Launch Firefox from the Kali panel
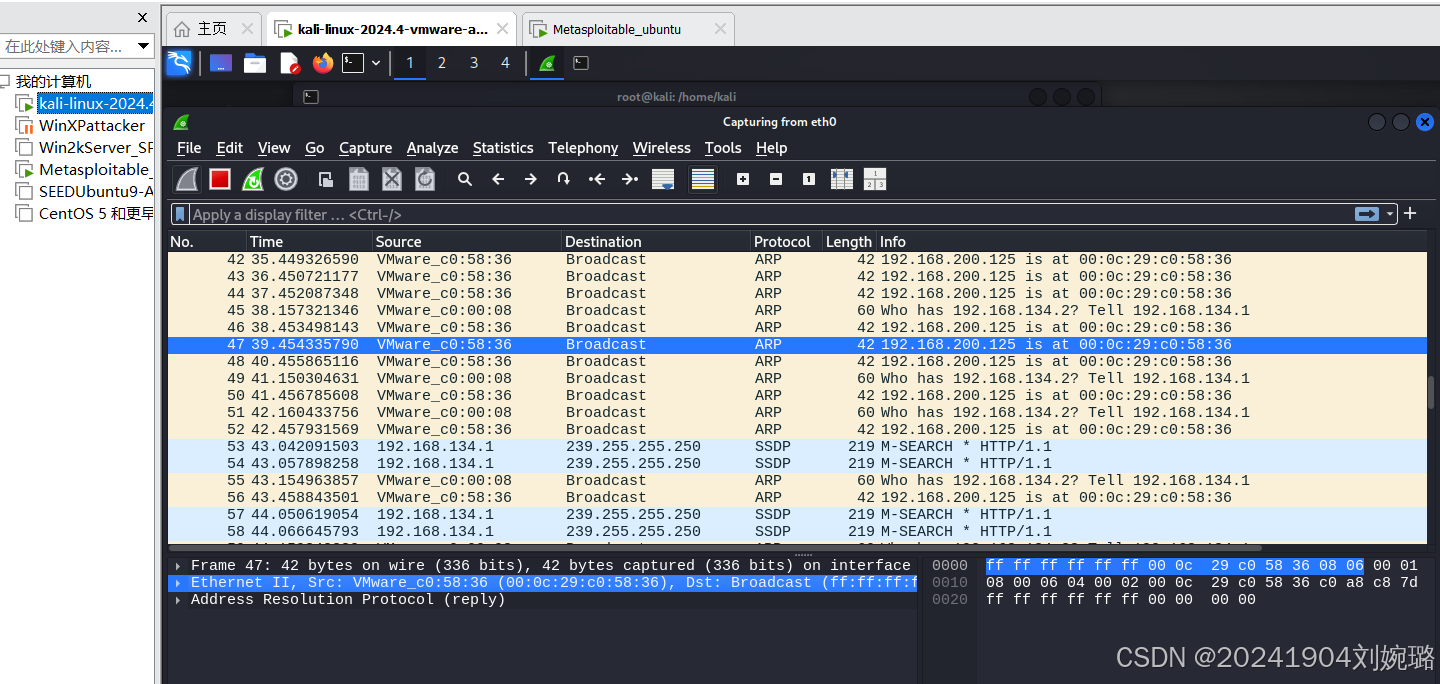 point(322,63)
